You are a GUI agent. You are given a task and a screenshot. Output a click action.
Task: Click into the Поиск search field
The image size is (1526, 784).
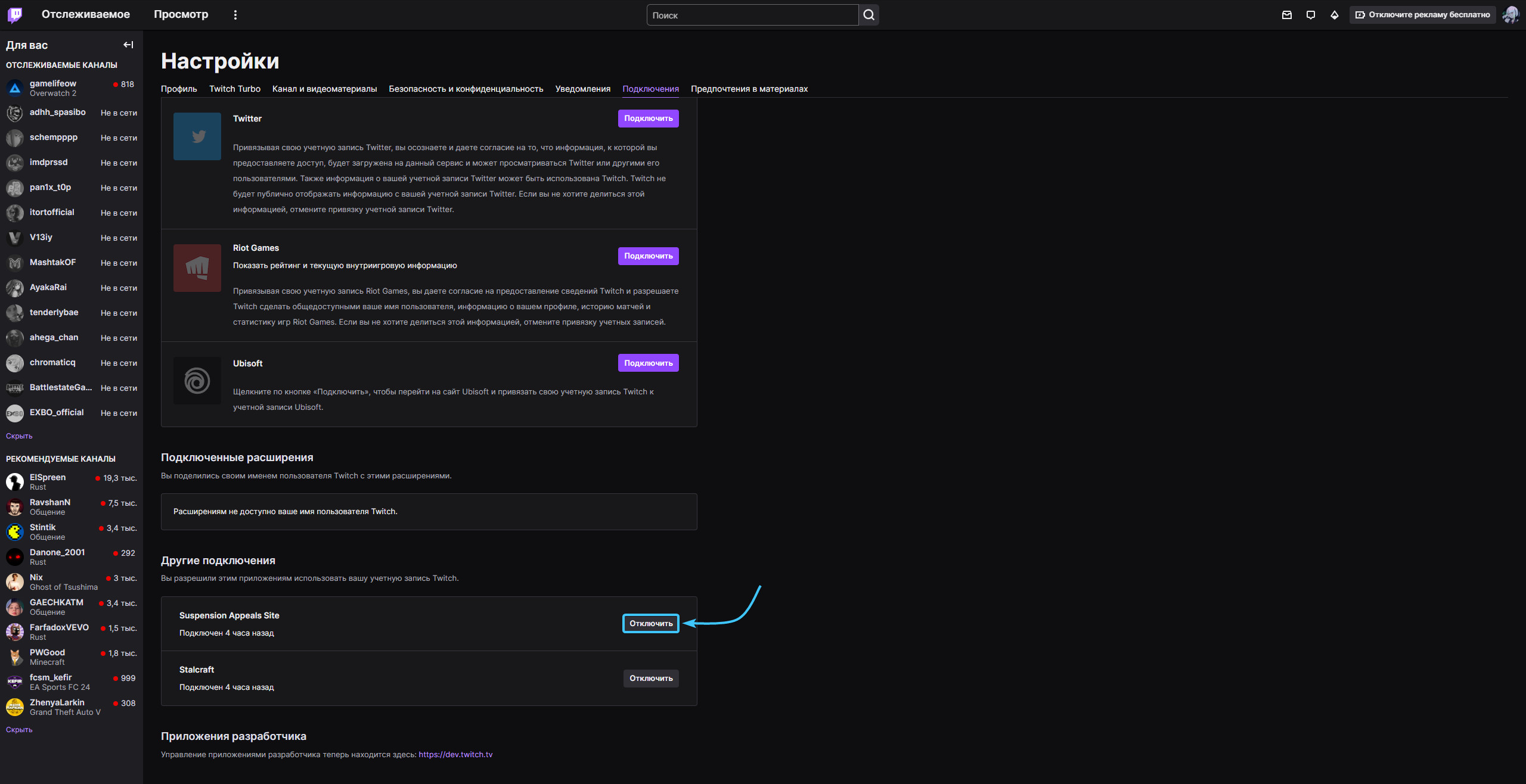click(x=752, y=15)
